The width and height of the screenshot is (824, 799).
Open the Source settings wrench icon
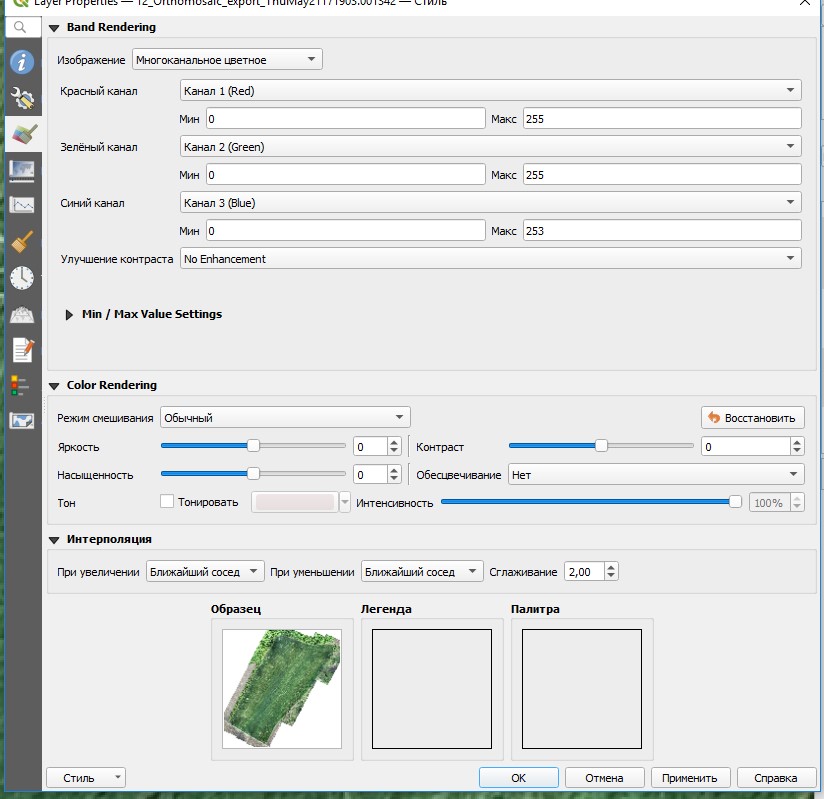[21, 97]
